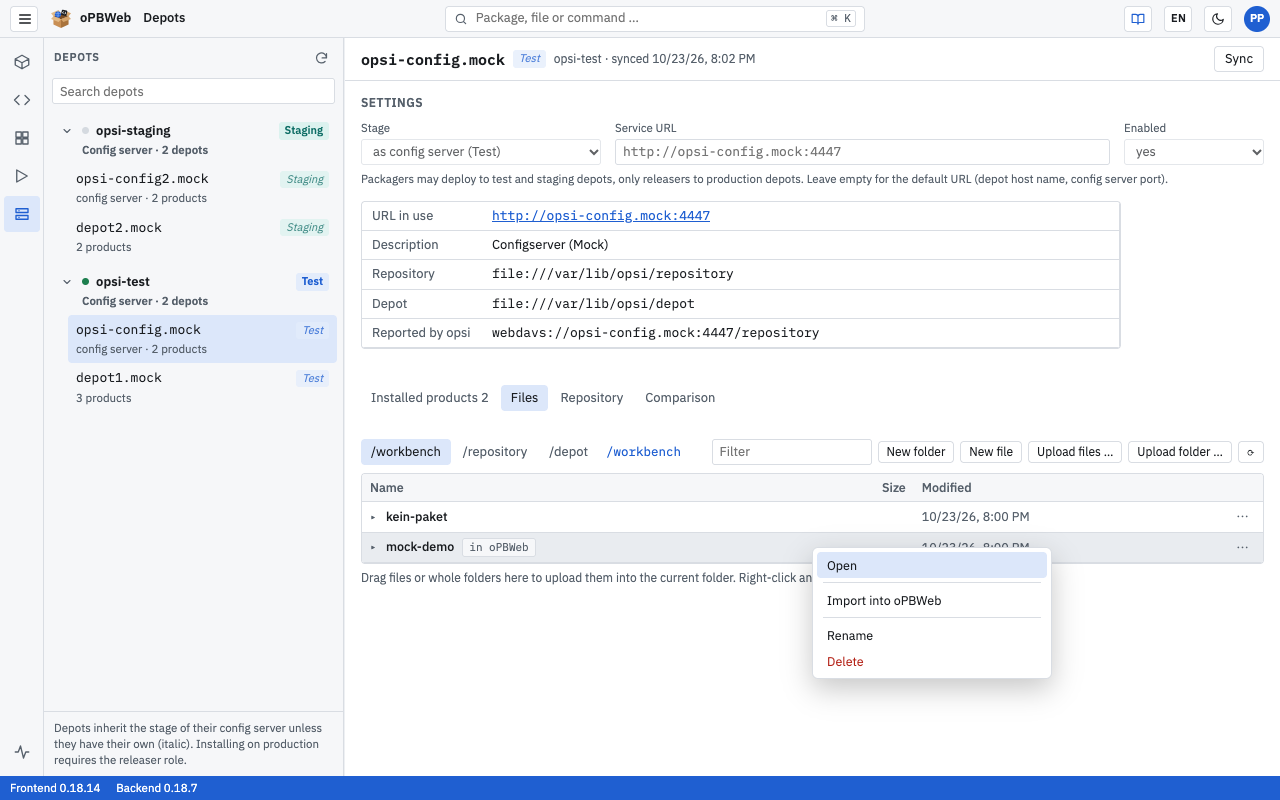Viewport: 1280px width, 800px height.
Task: Select the depots server icon in sidebar
Action: point(22,214)
